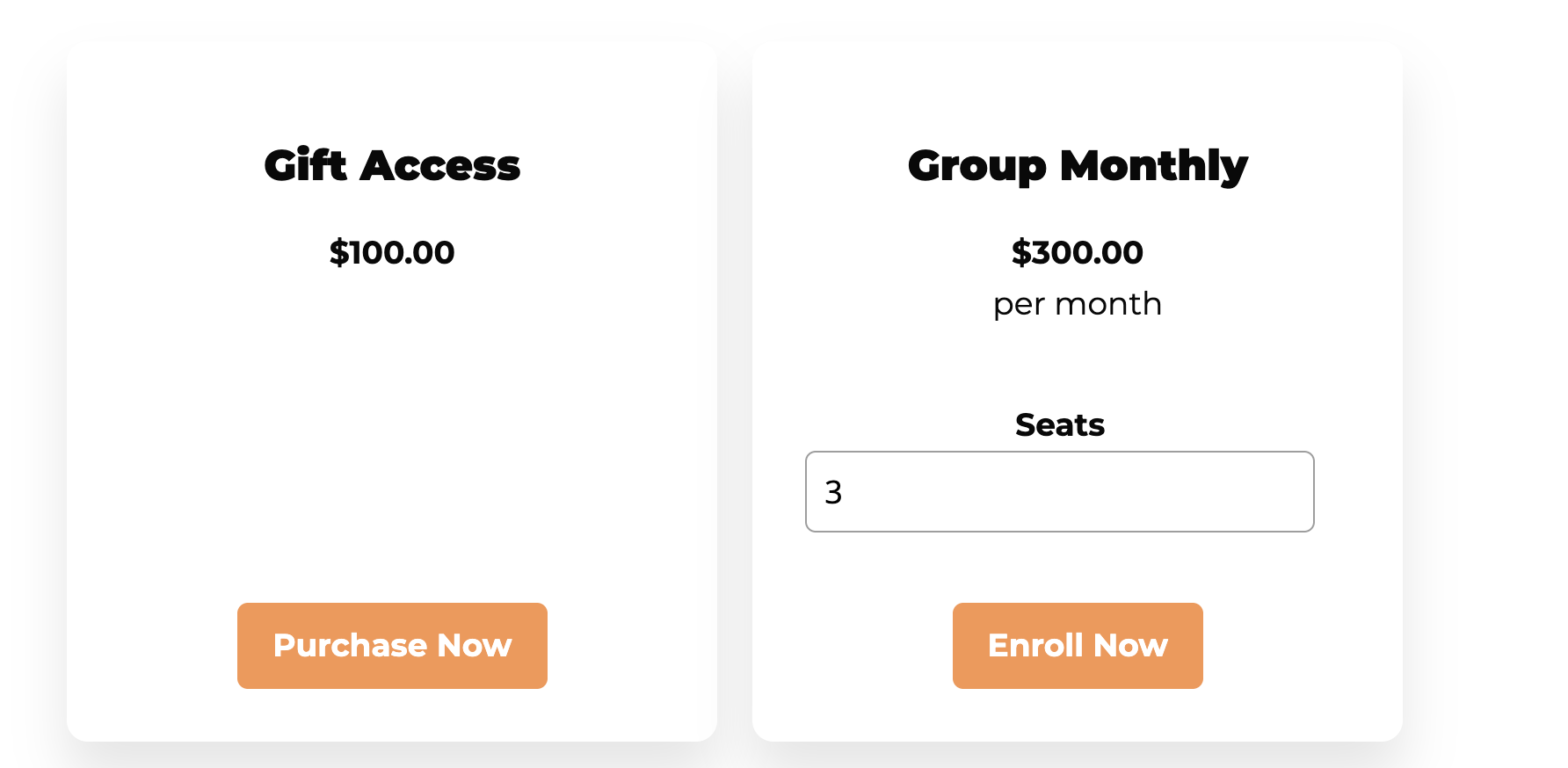Click the word Access in the left card title
1568x768 pixels.
[x=440, y=165]
